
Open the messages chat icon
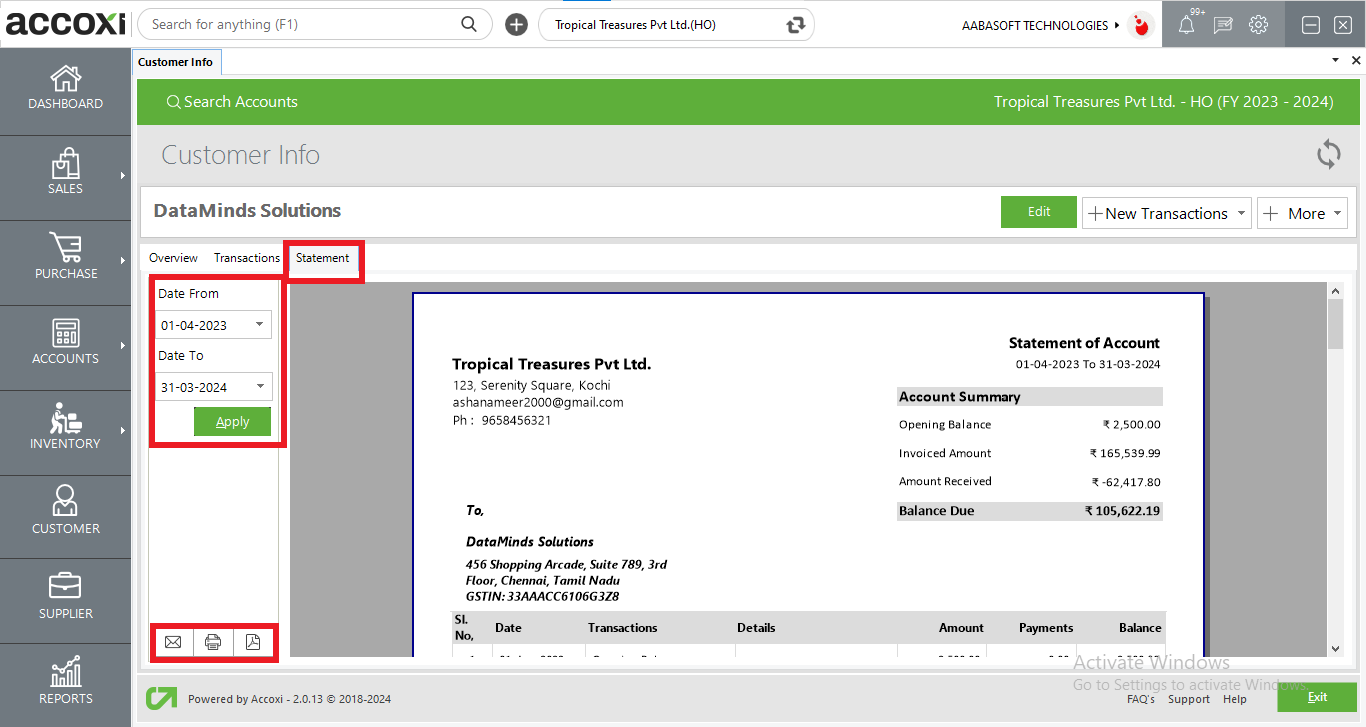1222,26
